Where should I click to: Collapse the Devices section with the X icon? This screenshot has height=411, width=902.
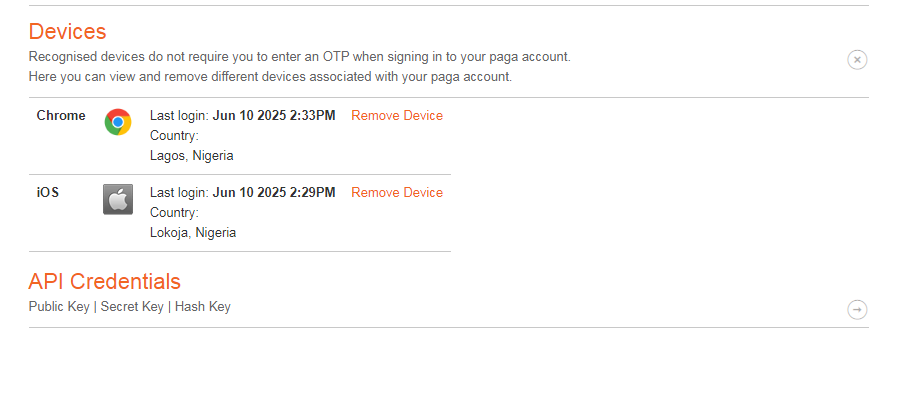857,59
